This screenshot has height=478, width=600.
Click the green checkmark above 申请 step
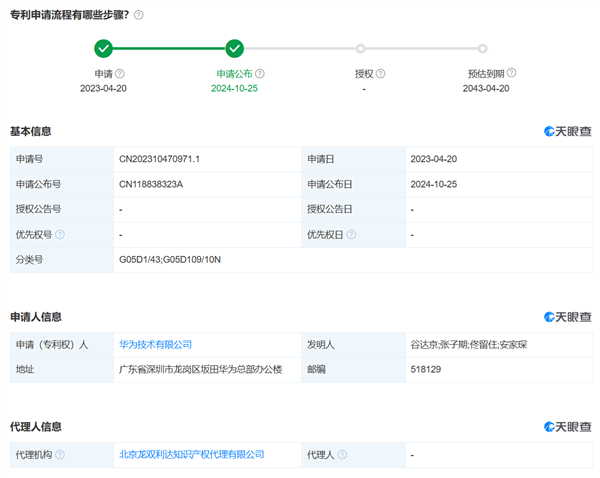pos(103,48)
